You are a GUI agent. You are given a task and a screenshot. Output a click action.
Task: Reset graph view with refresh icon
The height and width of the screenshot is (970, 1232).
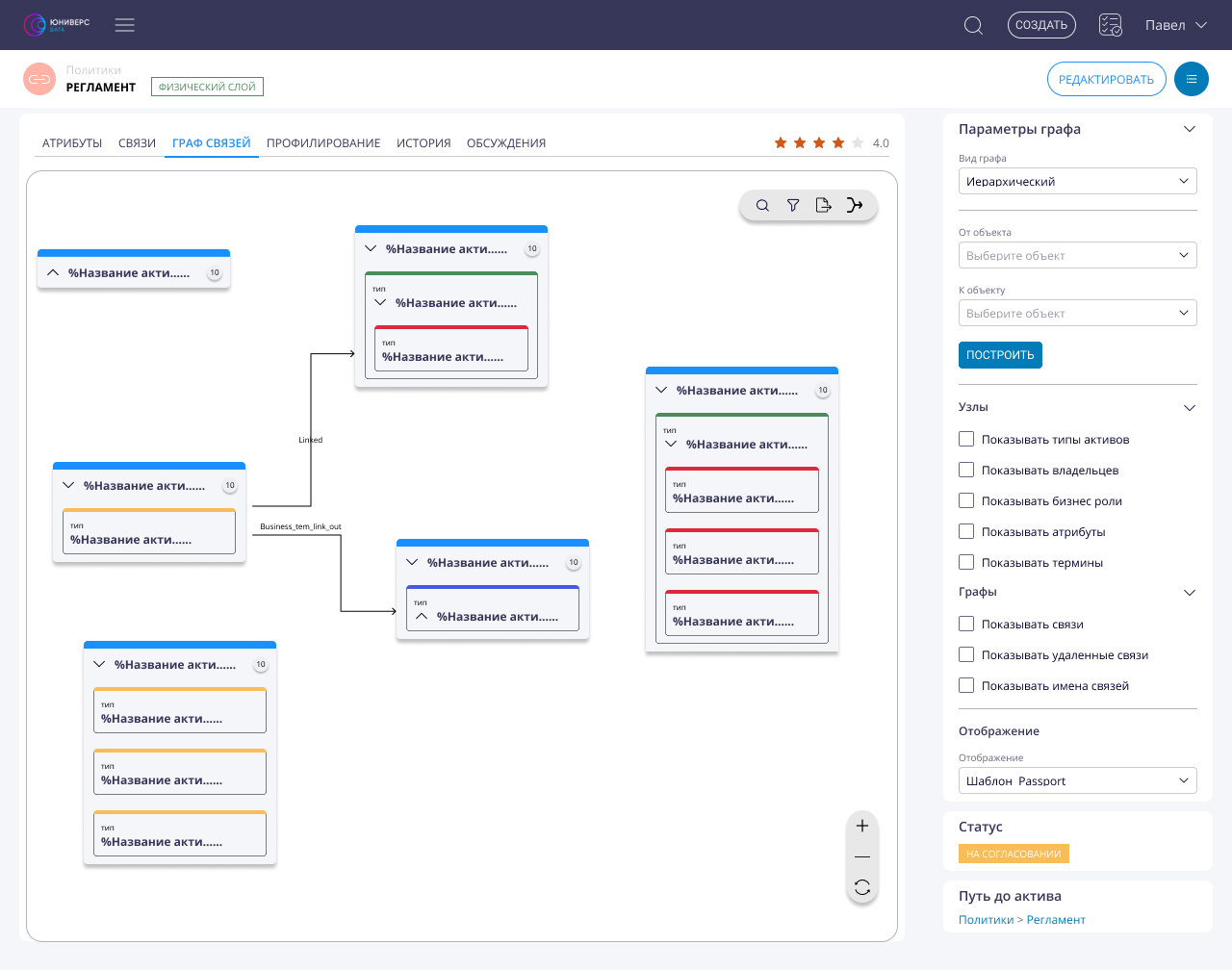[862, 887]
